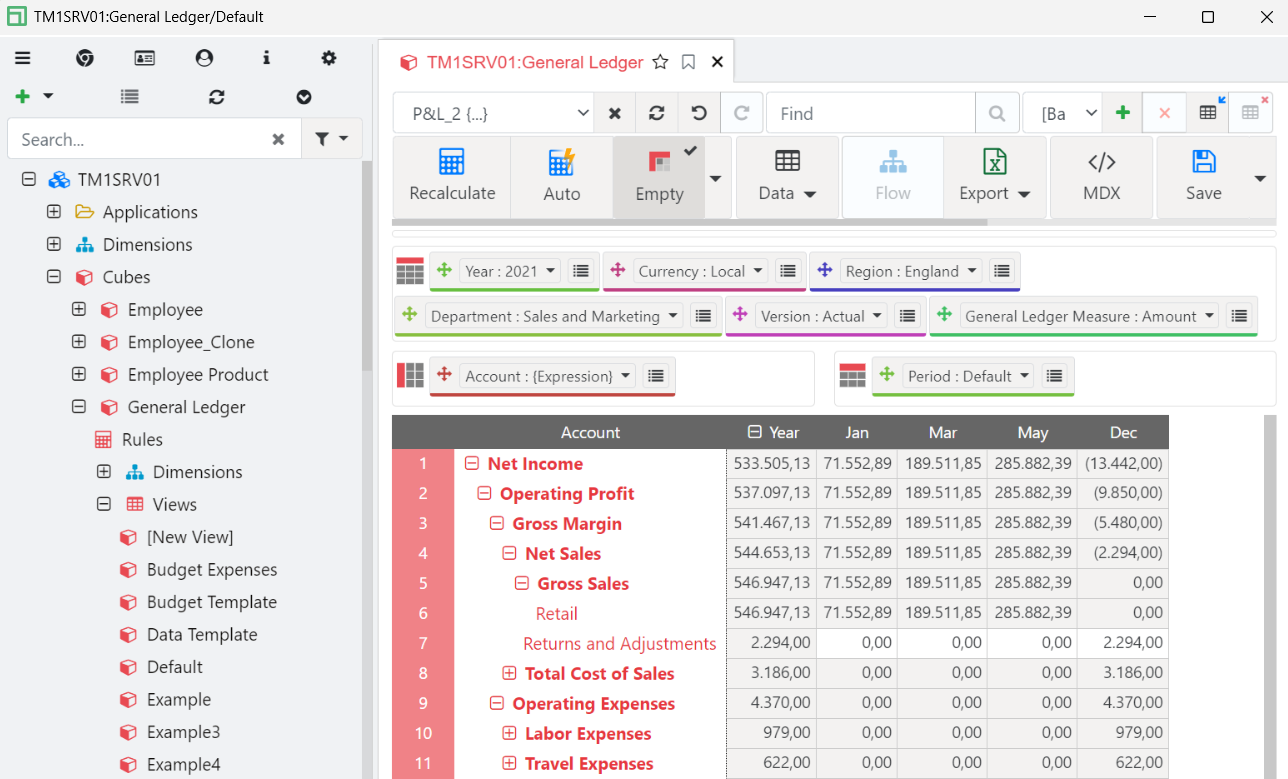
Task: Open the Export dropdown
Action: click(995, 177)
